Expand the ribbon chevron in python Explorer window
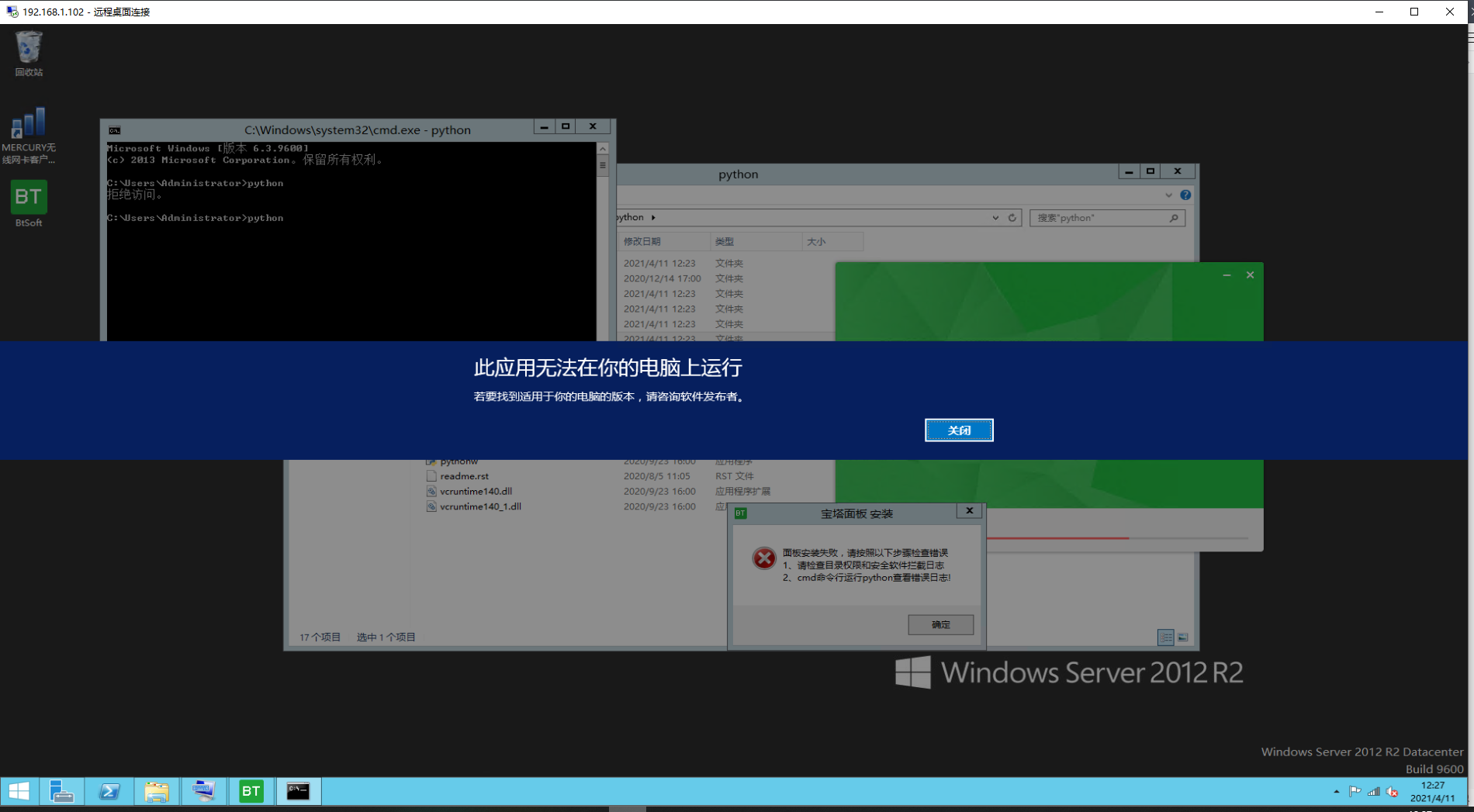This screenshot has height=812, width=1474. pos(1168,195)
